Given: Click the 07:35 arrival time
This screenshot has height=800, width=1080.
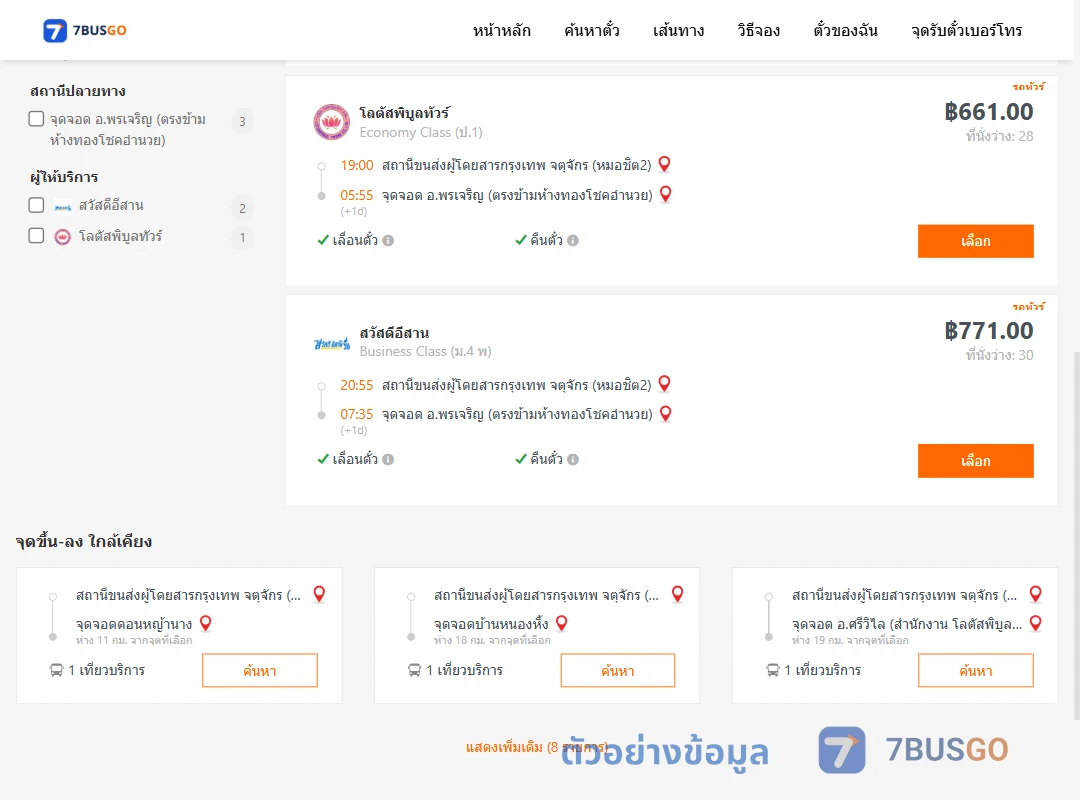Looking at the screenshot, I should [x=356, y=414].
